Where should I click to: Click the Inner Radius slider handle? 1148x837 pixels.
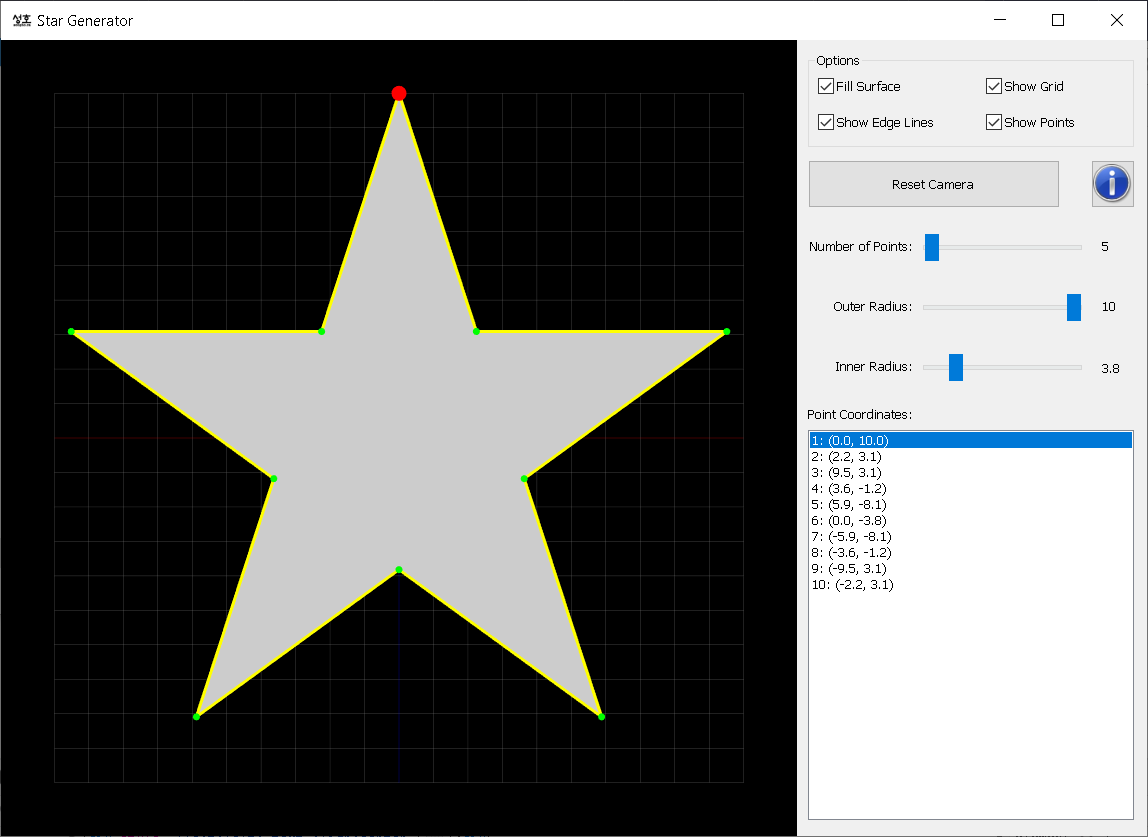[x=956, y=367]
